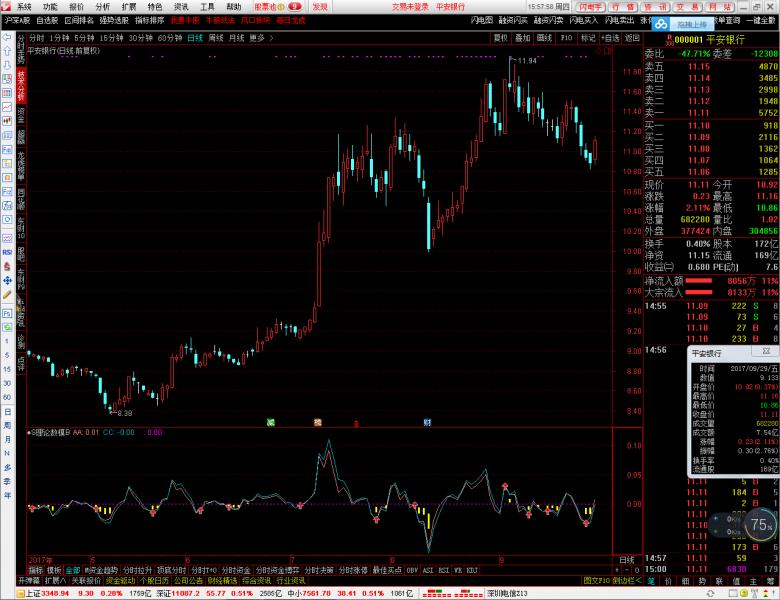Open the 系统 menu
Viewport: 780px width, 600px height.
click(24, 7)
